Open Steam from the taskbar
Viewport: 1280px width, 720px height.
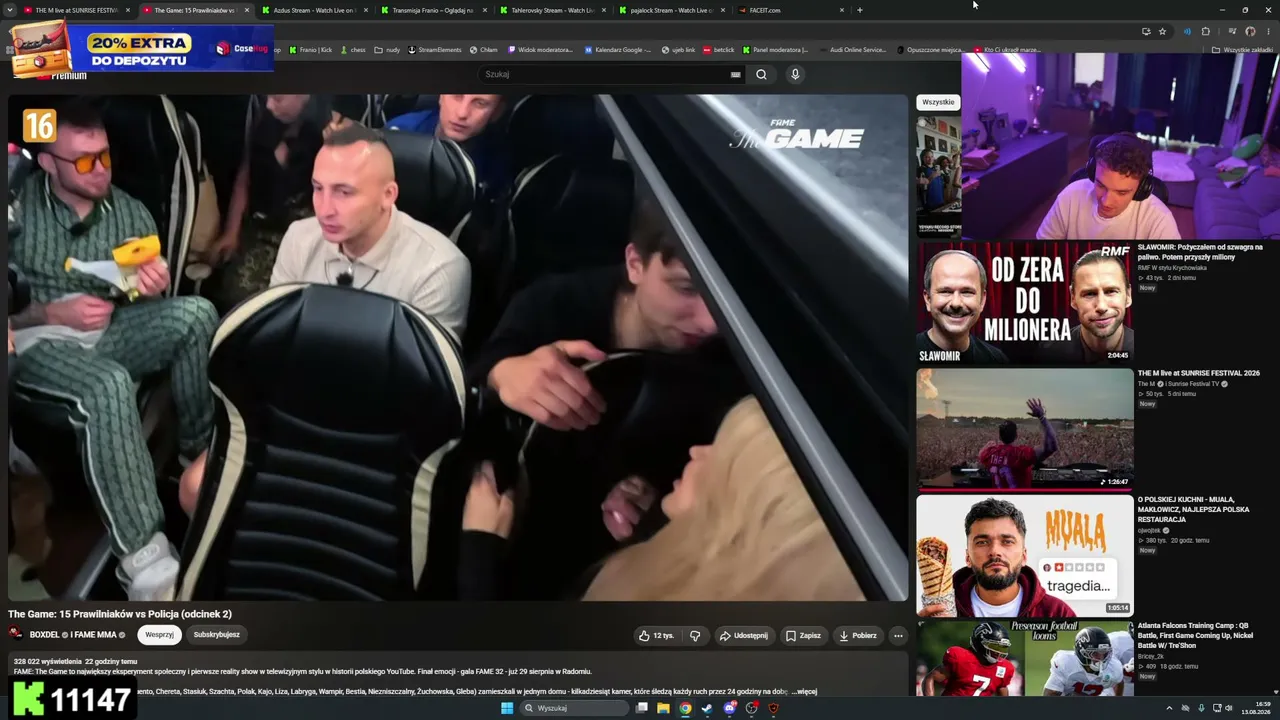(707, 708)
